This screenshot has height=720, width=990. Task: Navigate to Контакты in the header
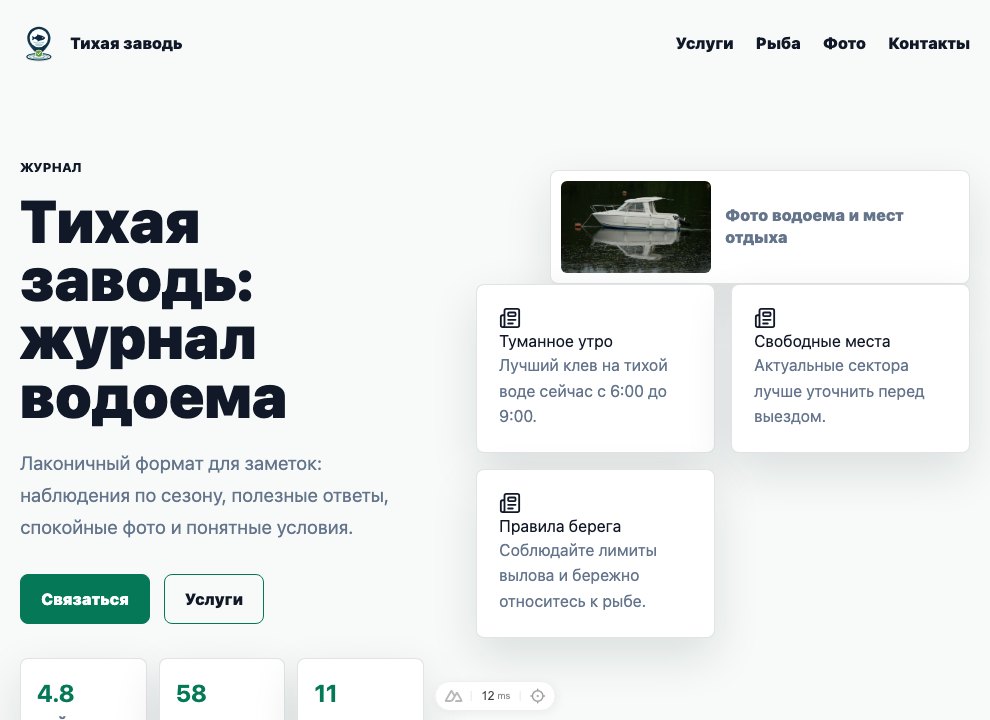click(x=929, y=44)
